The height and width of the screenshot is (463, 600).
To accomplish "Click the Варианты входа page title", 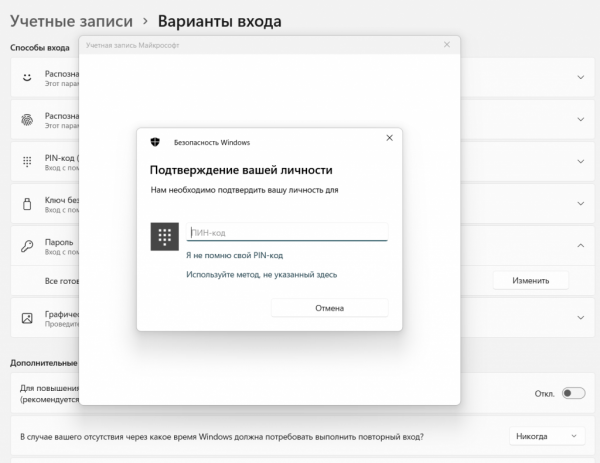I will point(220,21).
